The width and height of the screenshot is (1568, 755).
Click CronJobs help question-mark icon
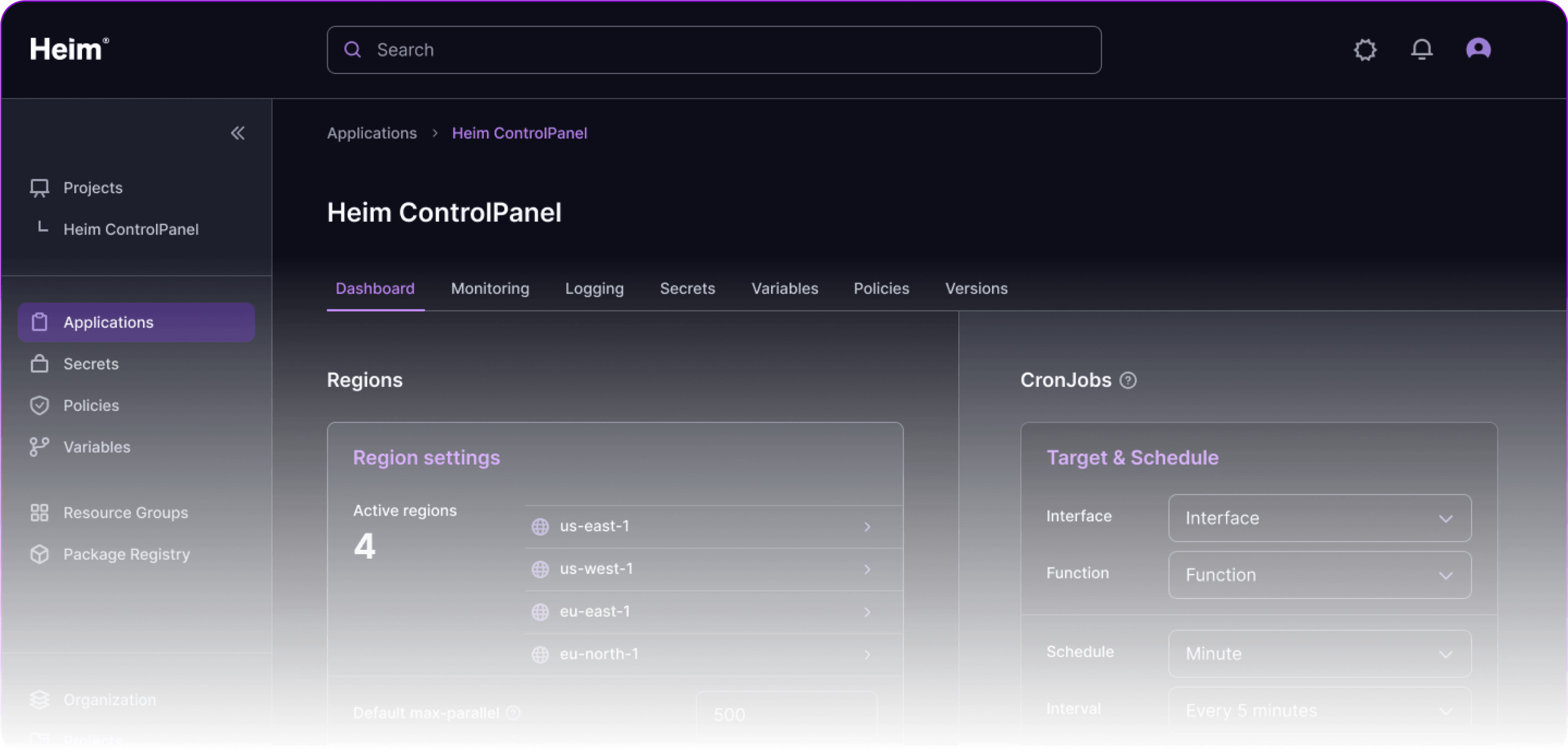point(1128,380)
